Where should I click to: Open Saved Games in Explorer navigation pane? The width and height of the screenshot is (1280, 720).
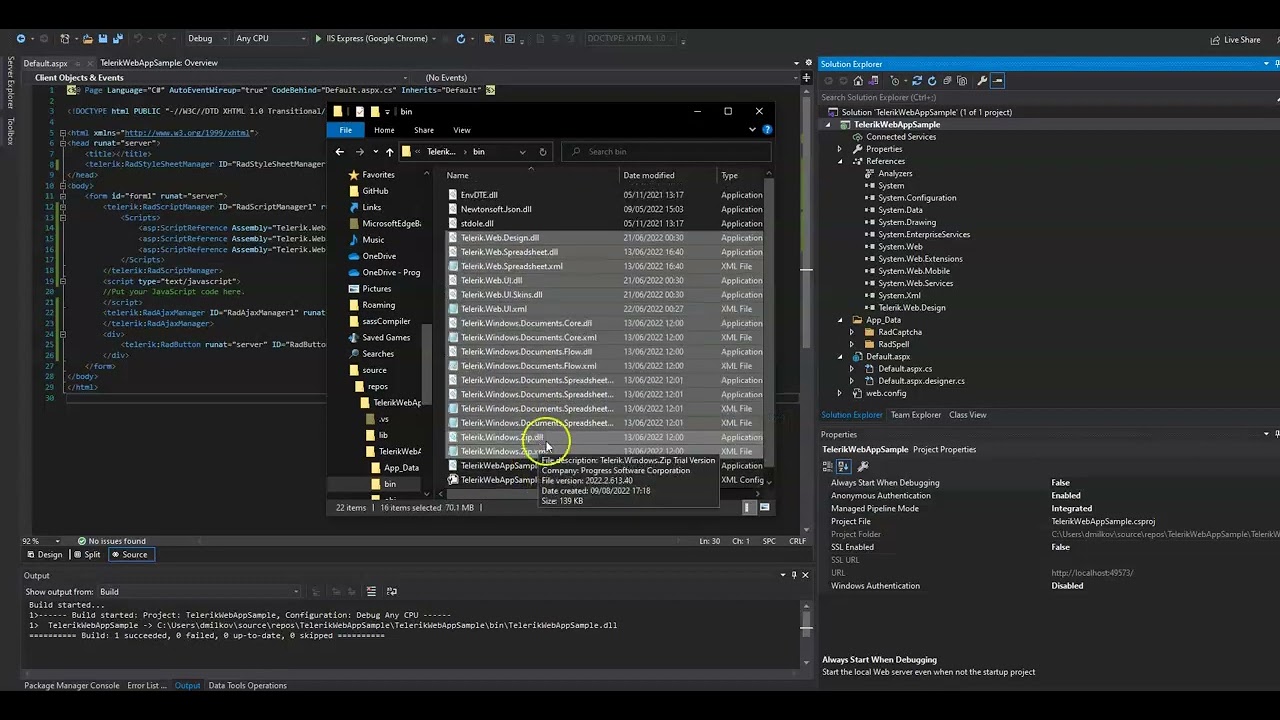[386, 338]
